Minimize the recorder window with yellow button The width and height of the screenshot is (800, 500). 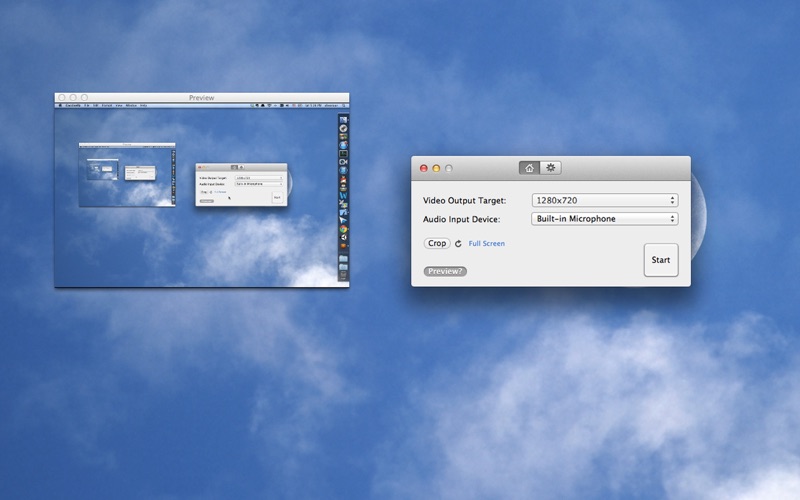436,168
